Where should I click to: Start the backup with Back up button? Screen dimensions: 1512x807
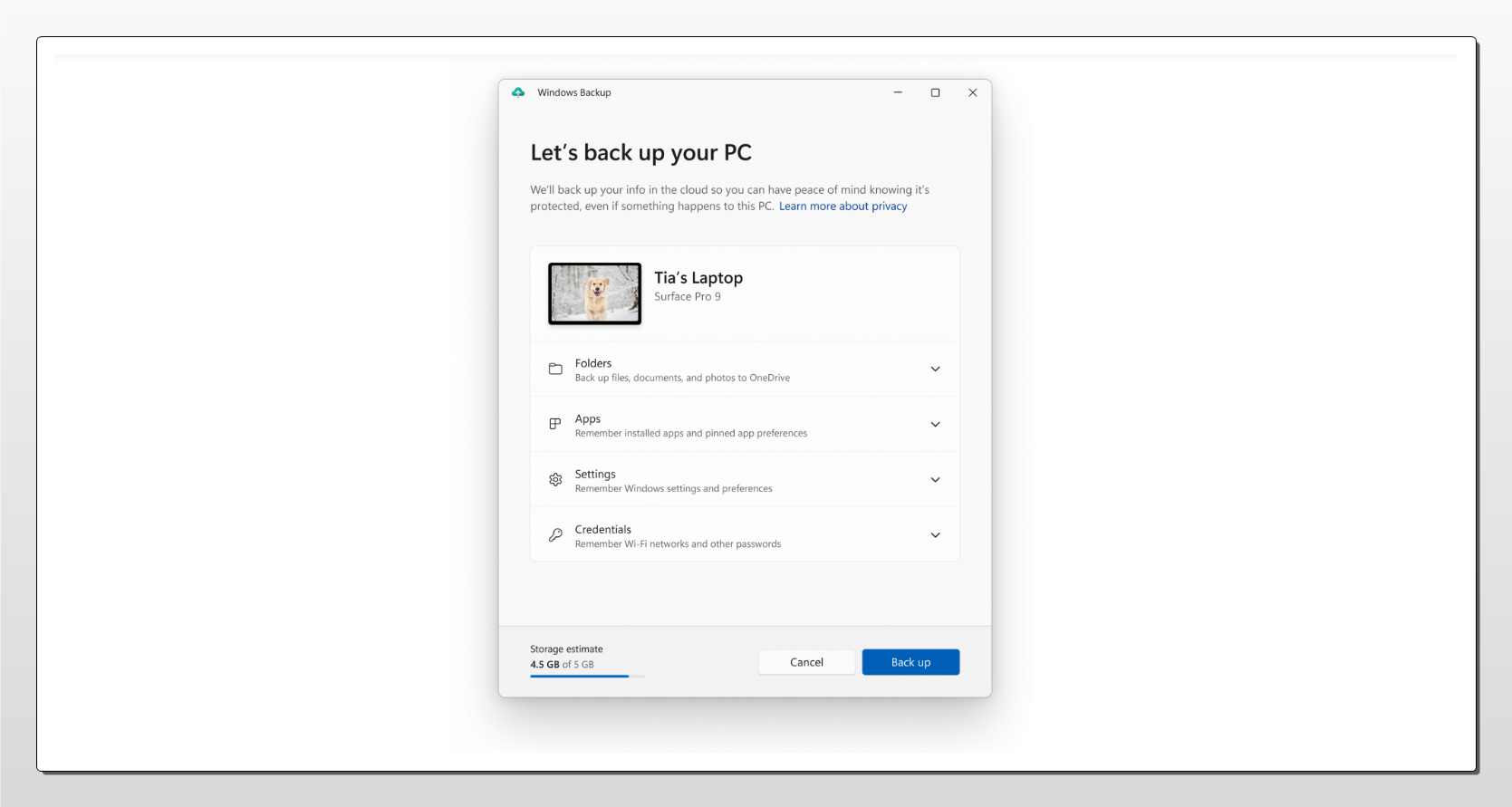tap(910, 662)
